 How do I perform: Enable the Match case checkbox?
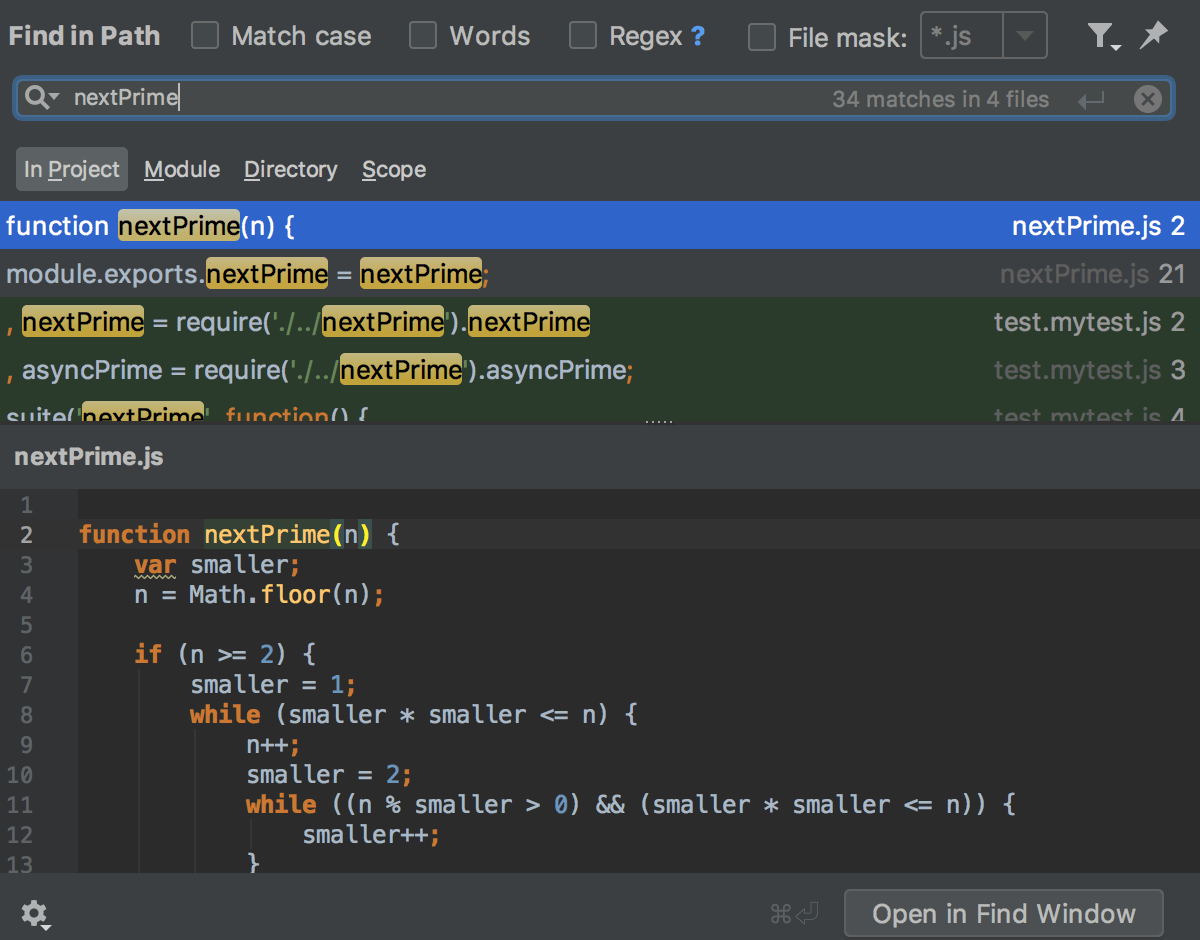click(205, 37)
